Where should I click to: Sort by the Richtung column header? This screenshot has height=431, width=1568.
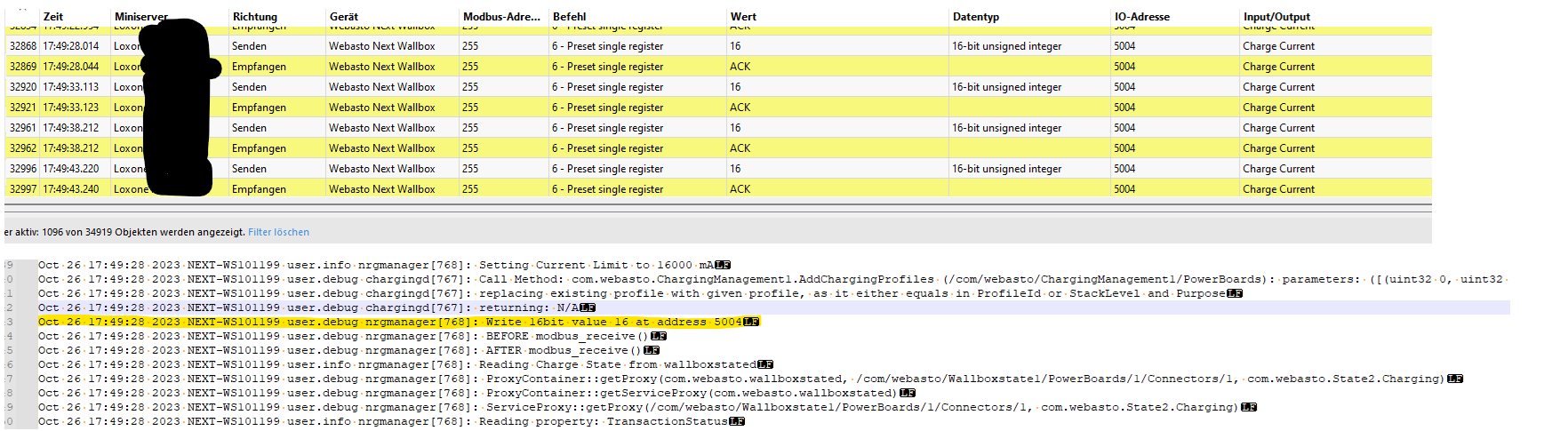255,17
